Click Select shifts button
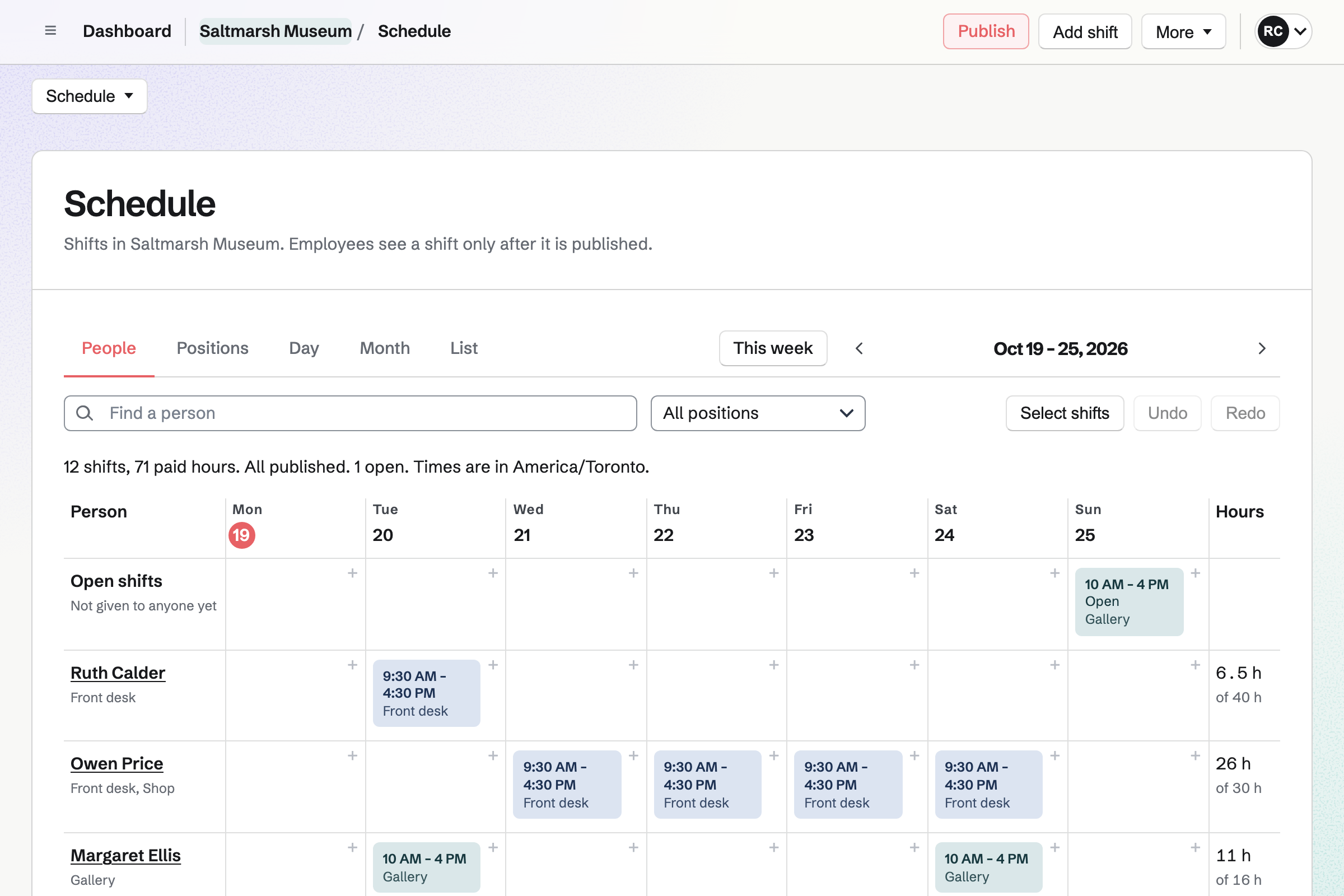 pyautogui.click(x=1065, y=413)
